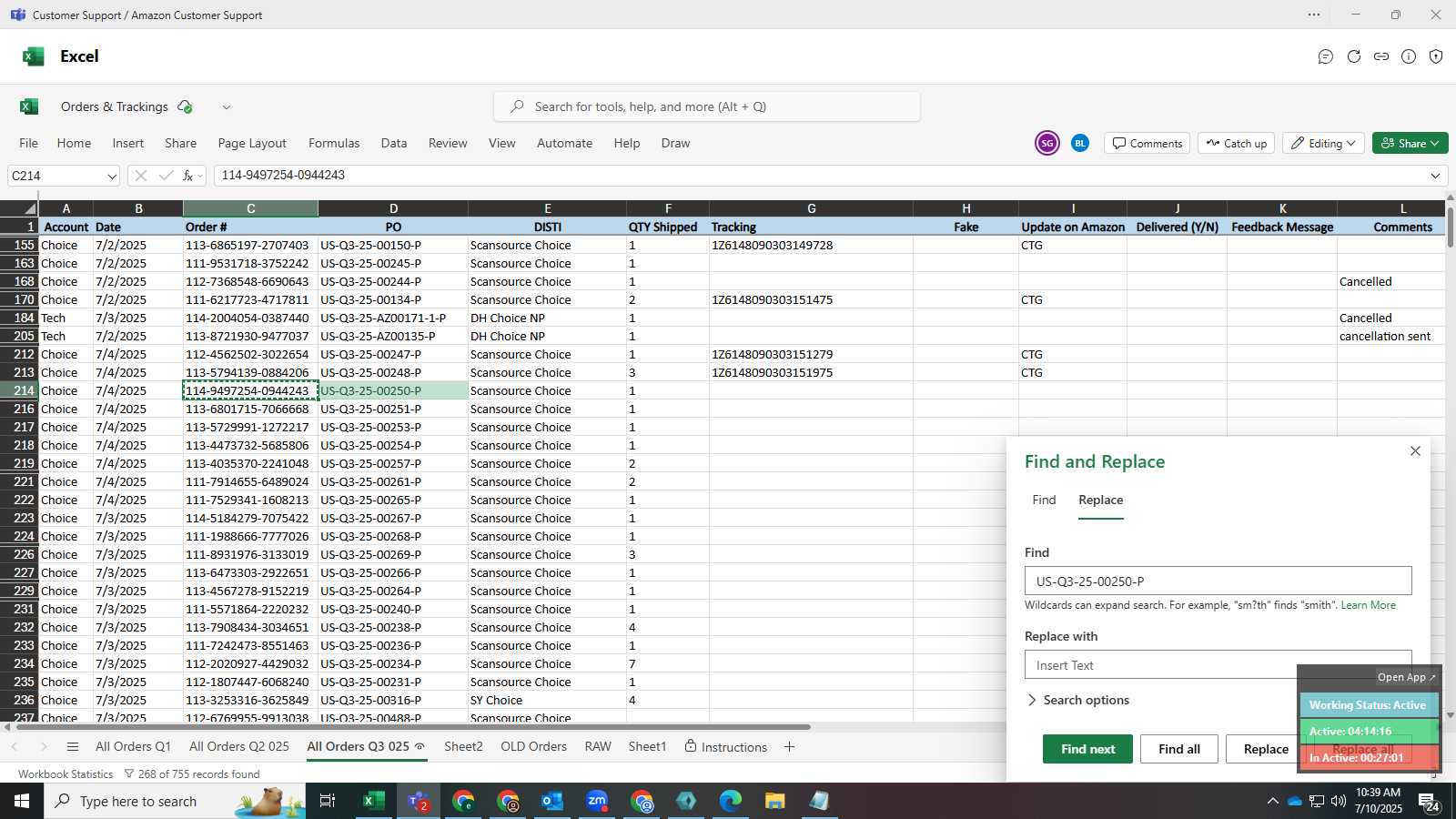This screenshot has height=819, width=1456.
Task: Open the Learn More wildcard link
Action: 1368,605
